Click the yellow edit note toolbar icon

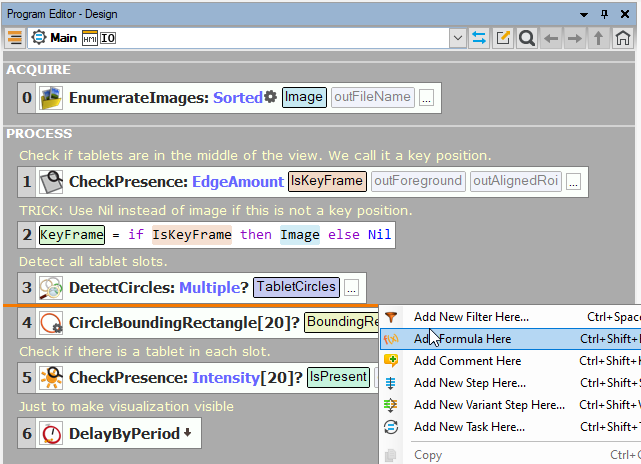(x=503, y=38)
